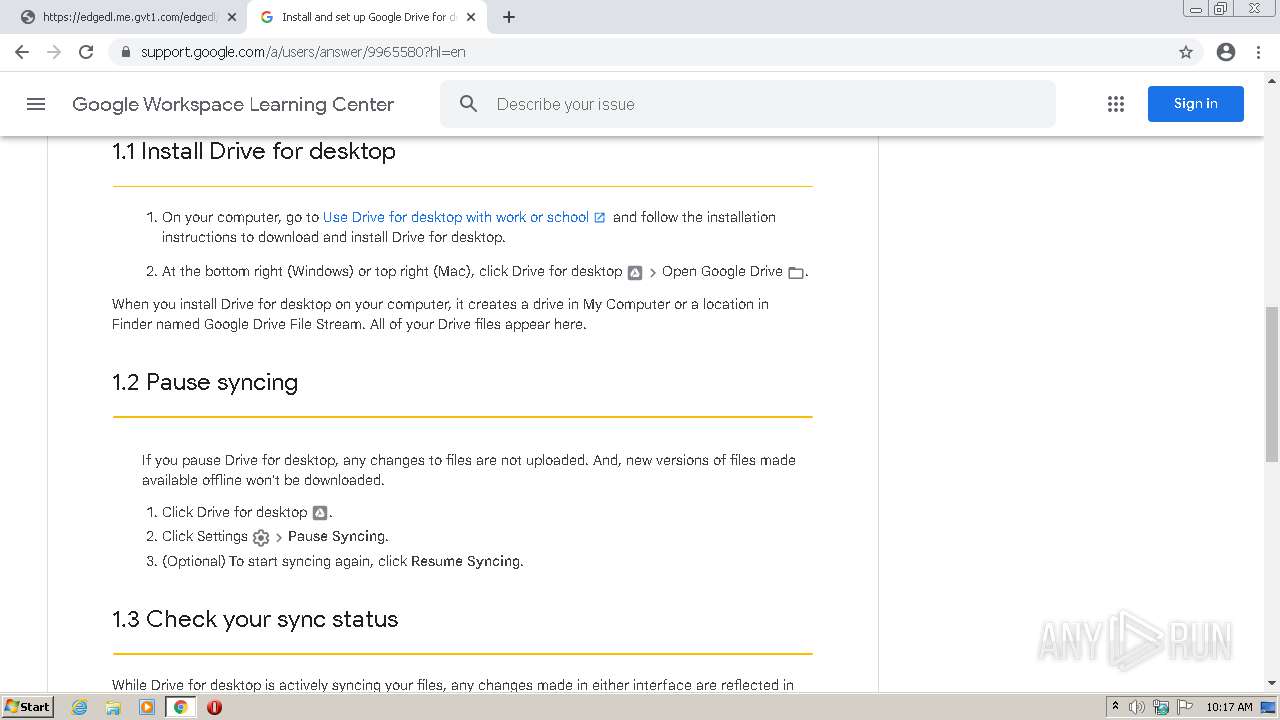The height and width of the screenshot is (720, 1280).
Task: View site info via the lock icon
Action: (x=125, y=52)
